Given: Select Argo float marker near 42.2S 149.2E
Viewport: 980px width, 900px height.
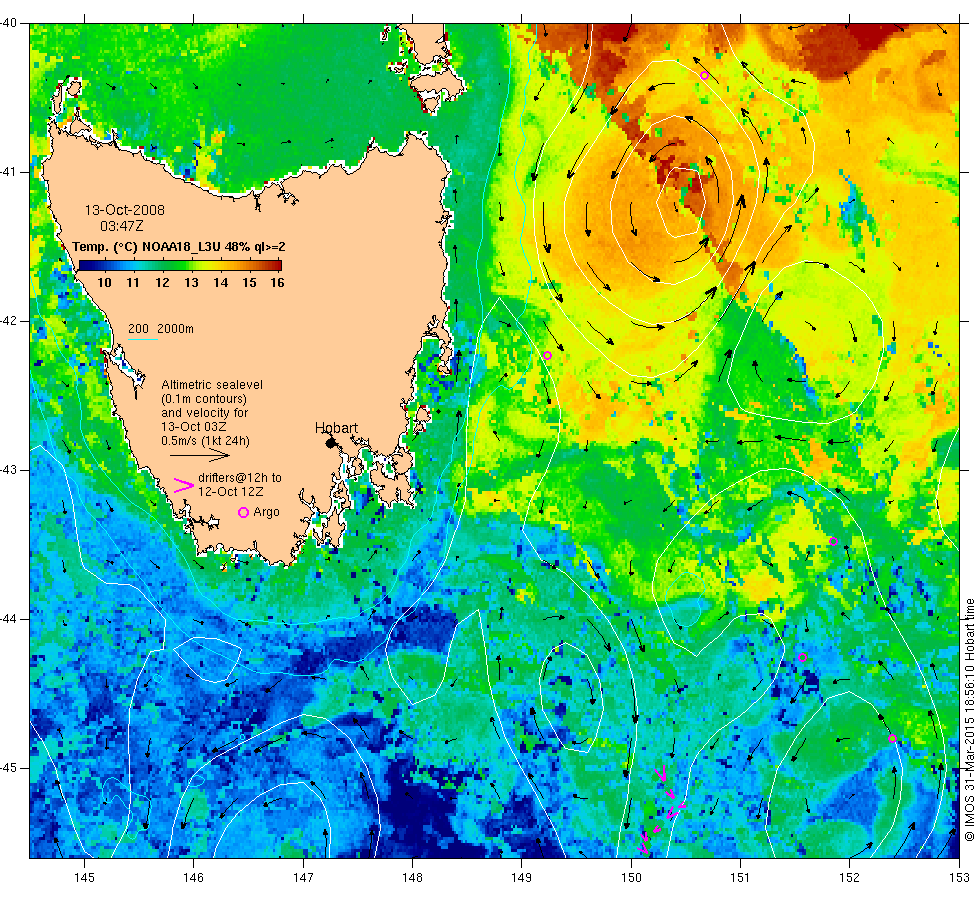Looking at the screenshot, I should pos(548,356).
